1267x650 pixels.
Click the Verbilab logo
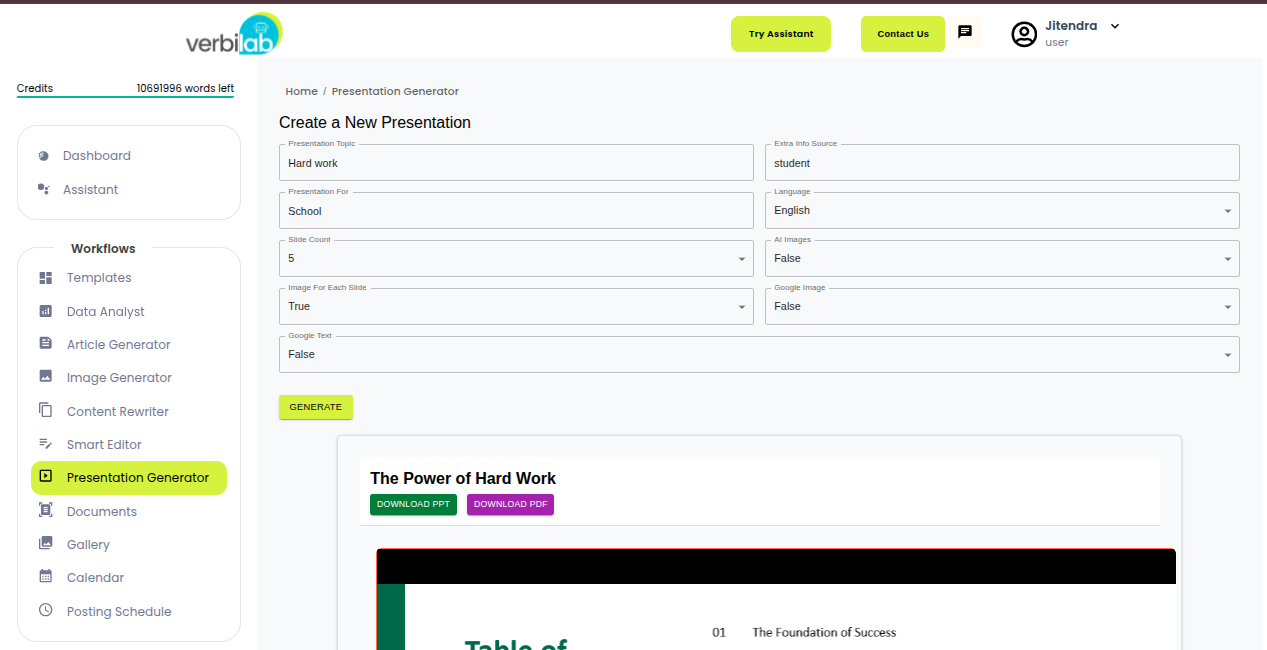coord(234,34)
